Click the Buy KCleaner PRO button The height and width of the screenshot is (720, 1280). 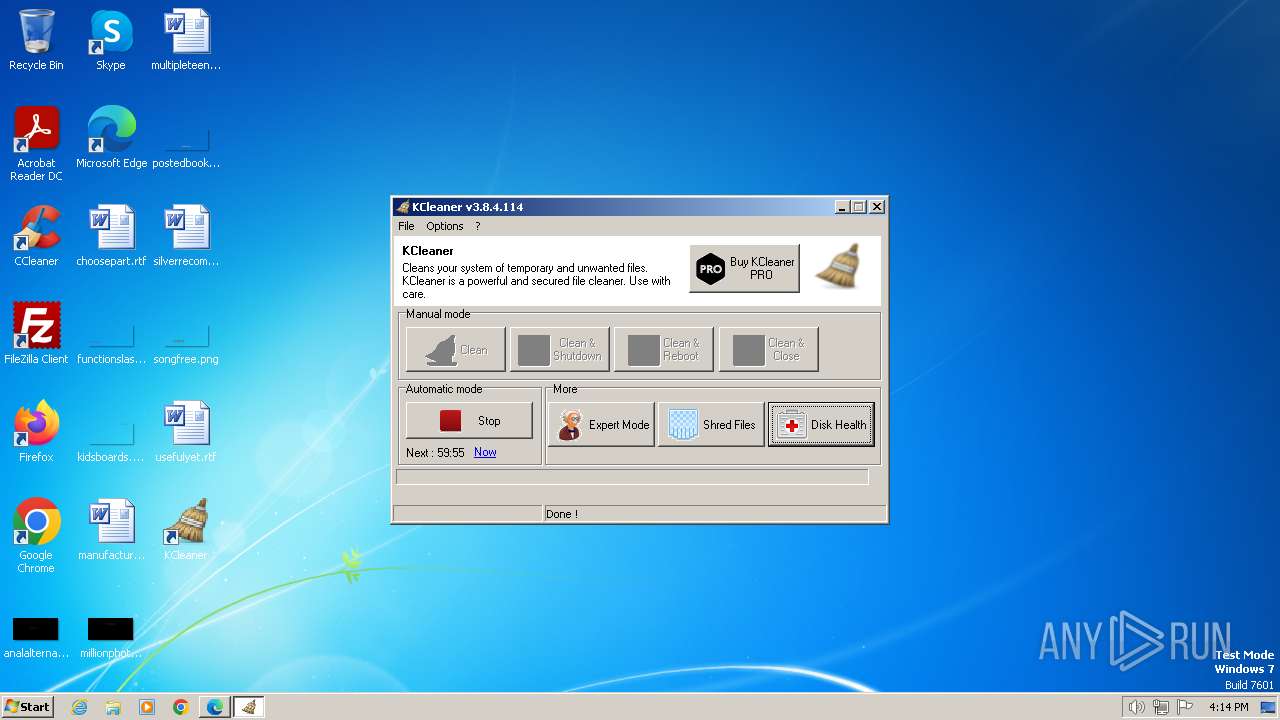[x=744, y=268]
